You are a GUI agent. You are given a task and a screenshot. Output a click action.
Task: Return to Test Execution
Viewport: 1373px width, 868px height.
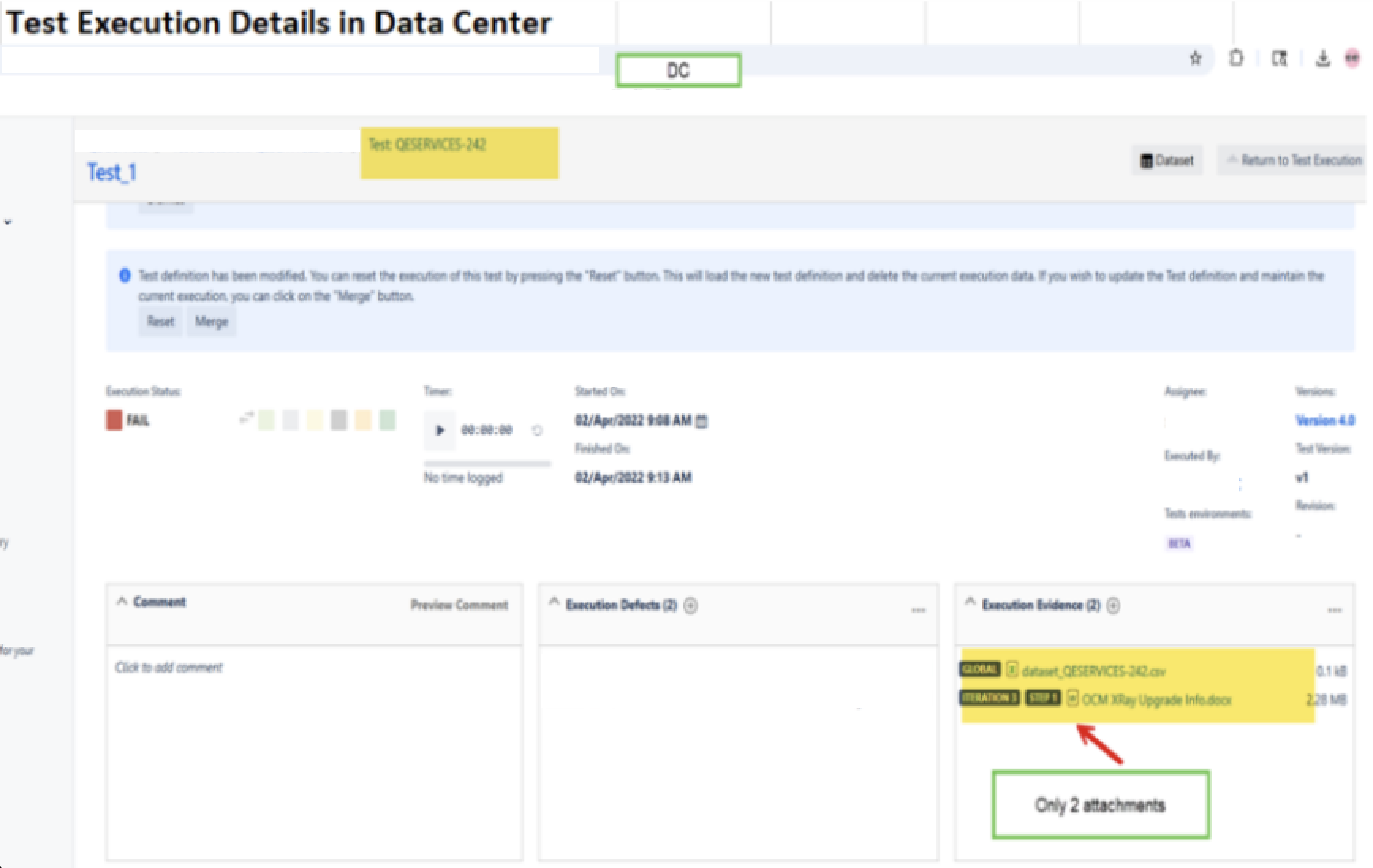(x=1294, y=160)
